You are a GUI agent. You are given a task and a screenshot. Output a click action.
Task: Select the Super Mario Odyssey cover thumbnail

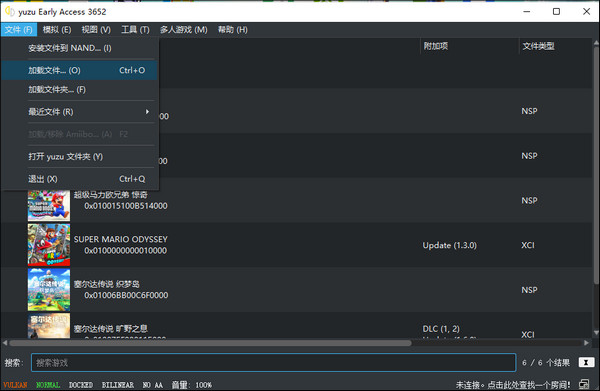click(x=49, y=245)
